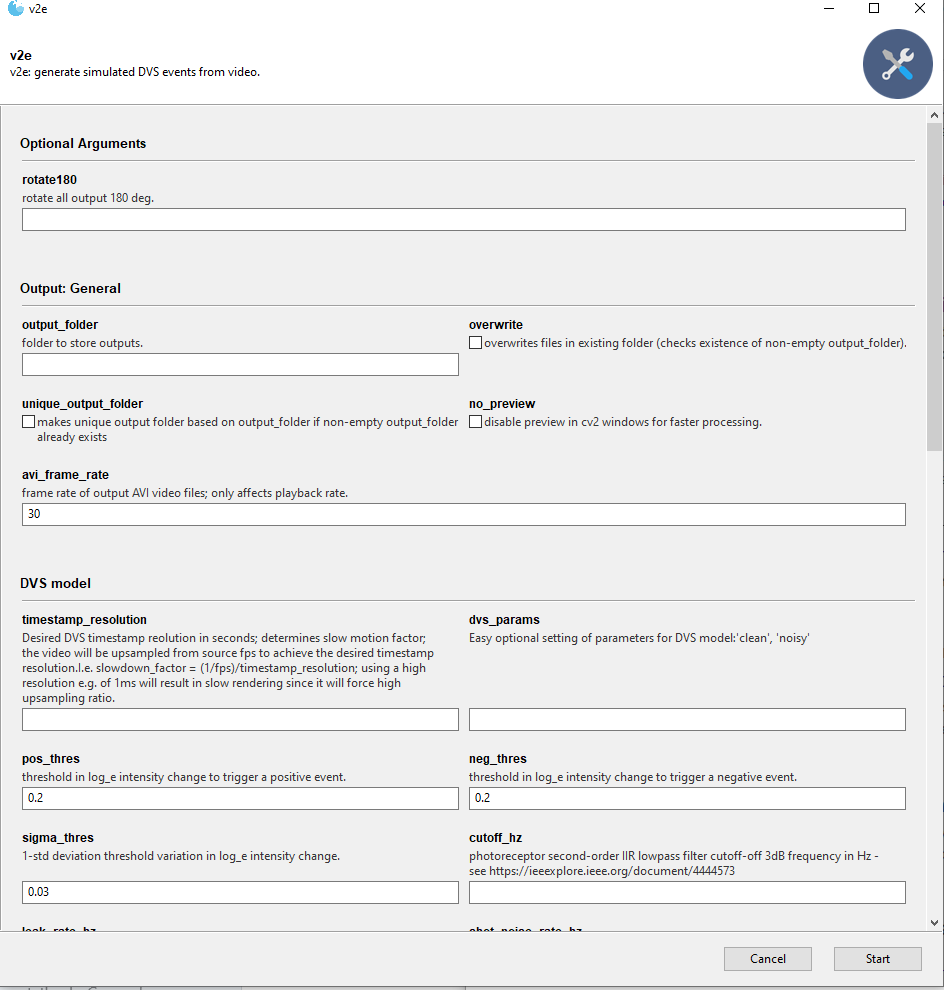Close the v2e window
The width and height of the screenshot is (944, 990).
(920, 8)
